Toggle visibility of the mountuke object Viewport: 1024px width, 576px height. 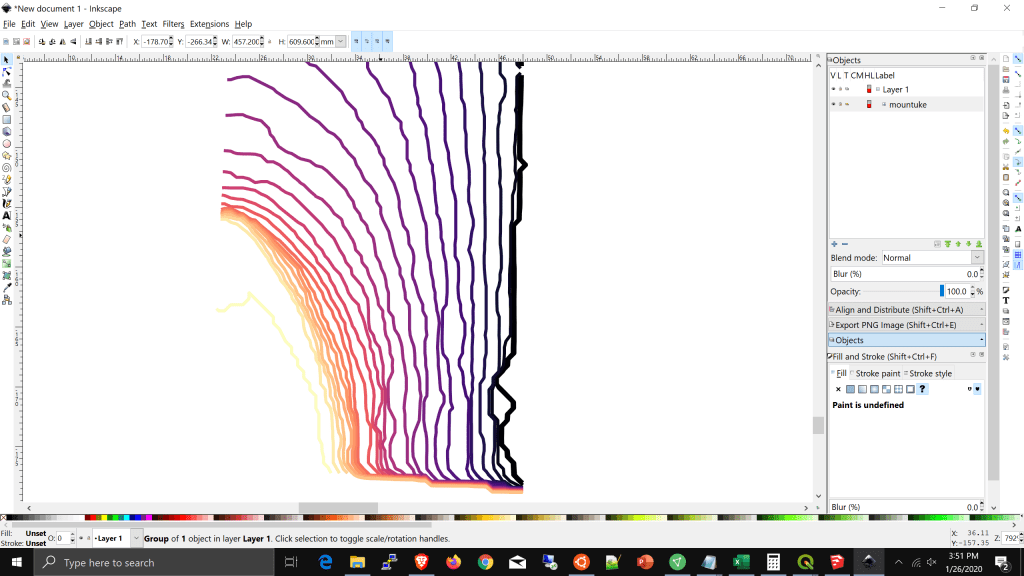click(833, 104)
